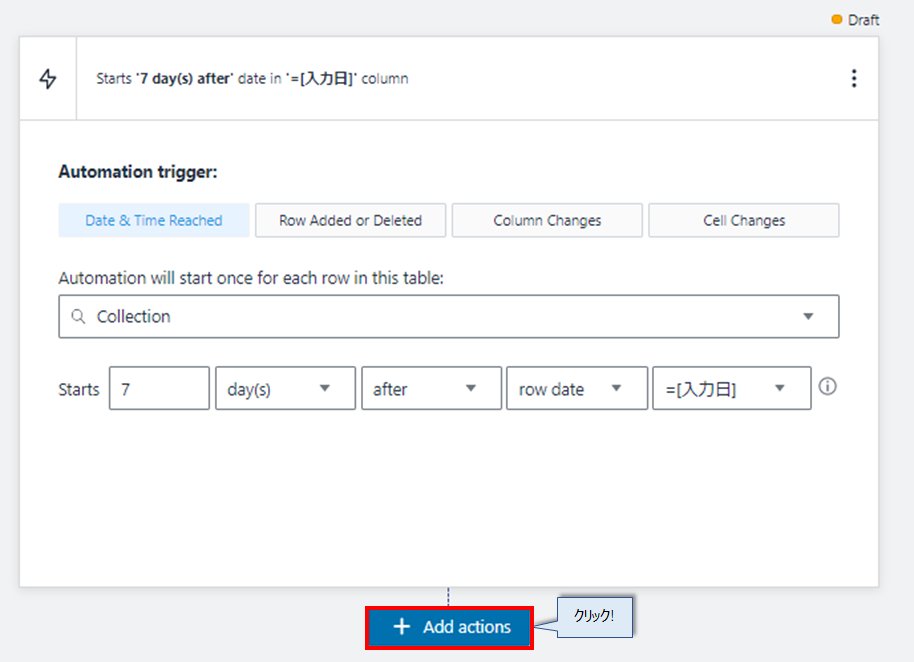Image resolution: width=914 pixels, height=662 pixels.
Task: Click the Draft status label
Action: point(864,20)
